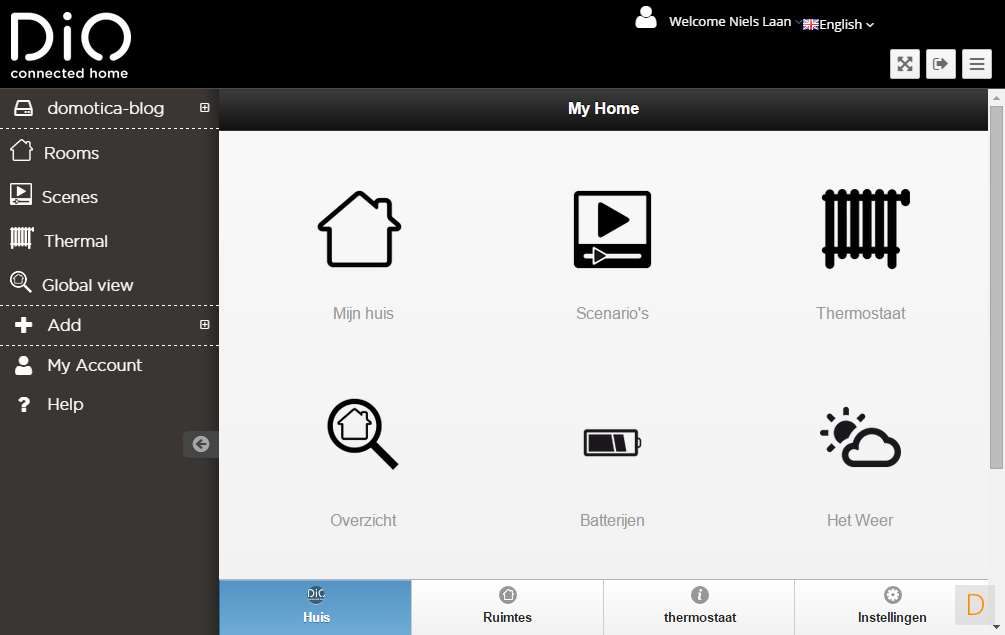Collapse sidebar with the left arrow button

point(201,444)
